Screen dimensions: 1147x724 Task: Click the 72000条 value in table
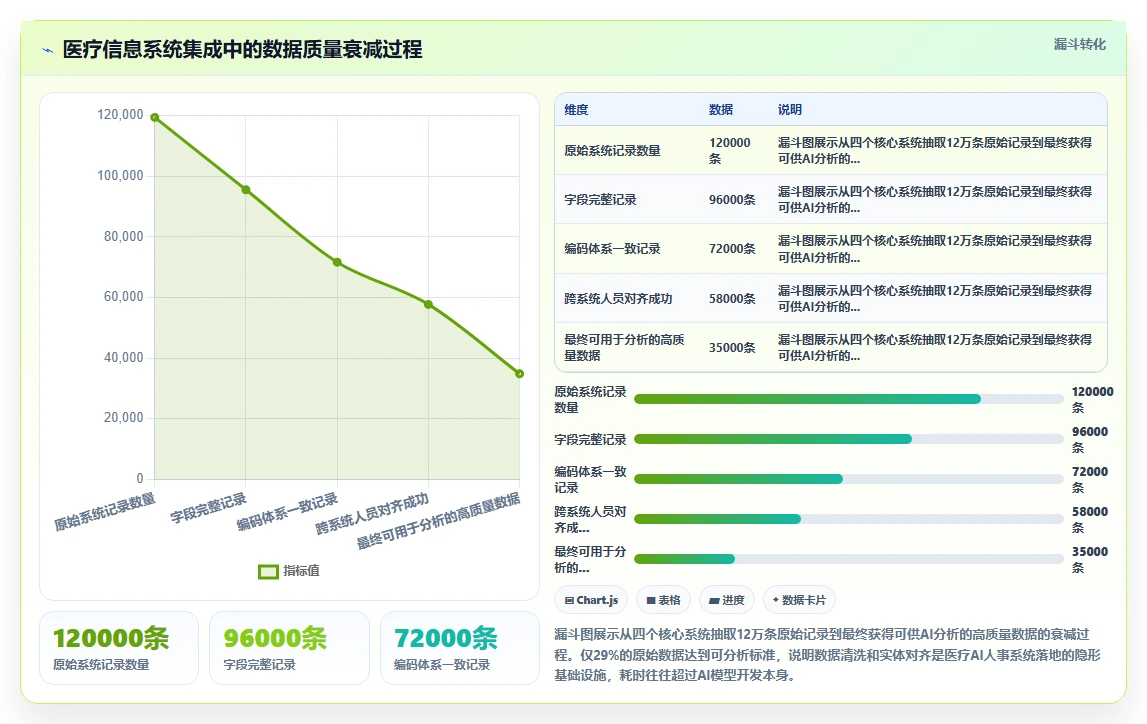click(732, 249)
